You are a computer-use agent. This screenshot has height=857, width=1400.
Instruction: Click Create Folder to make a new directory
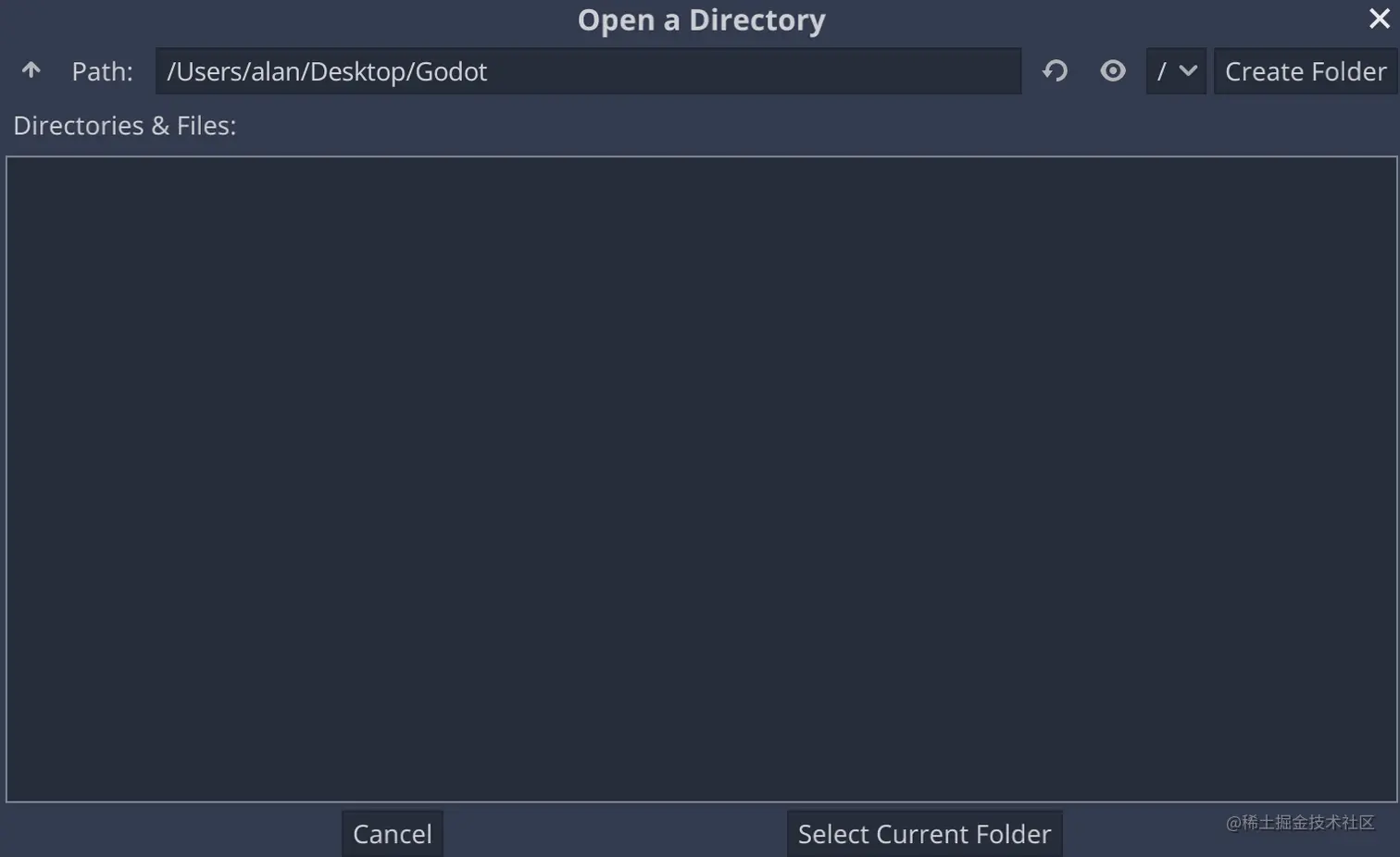click(x=1305, y=70)
